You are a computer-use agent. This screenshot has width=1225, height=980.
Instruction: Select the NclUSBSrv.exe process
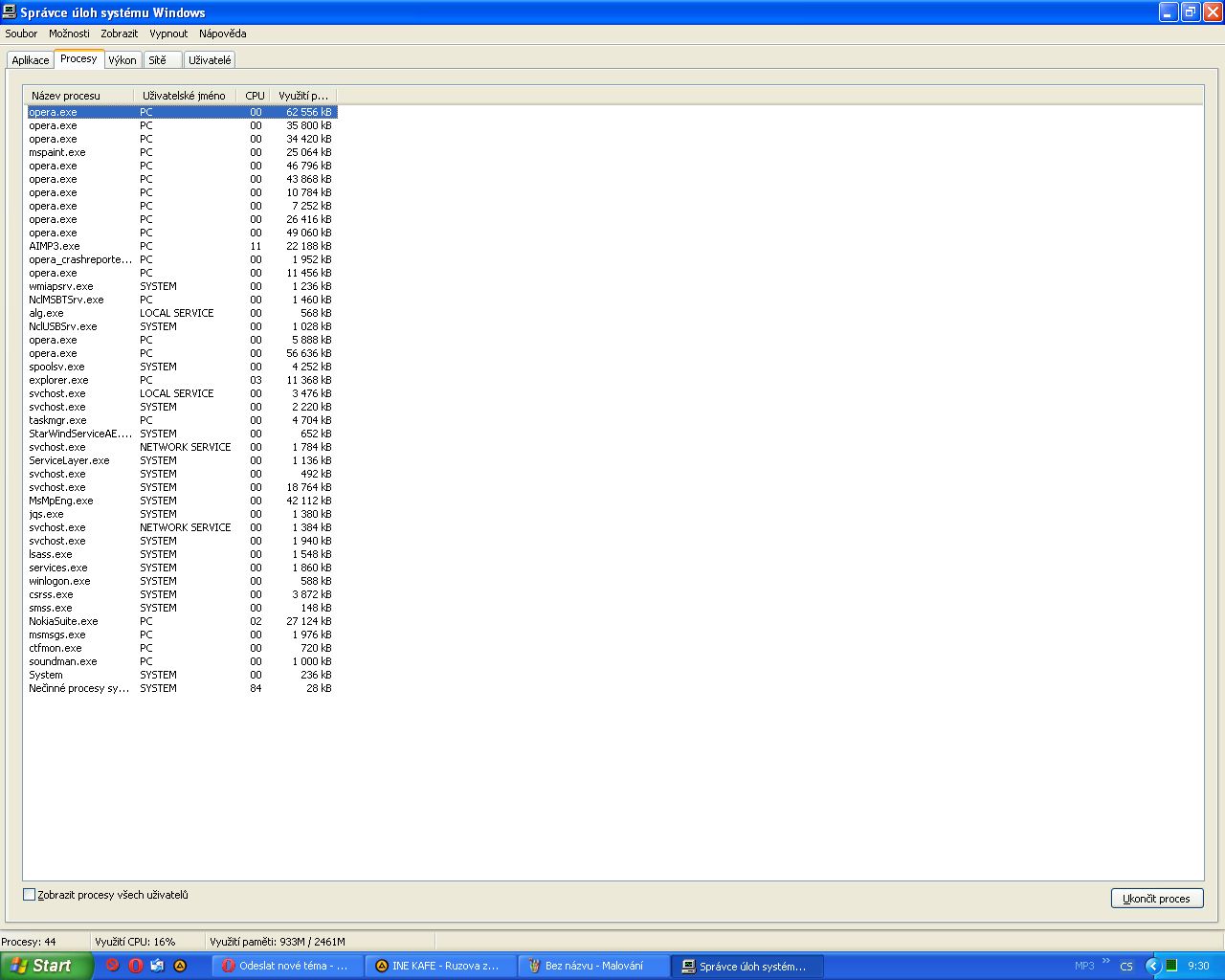click(x=182, y=326)
